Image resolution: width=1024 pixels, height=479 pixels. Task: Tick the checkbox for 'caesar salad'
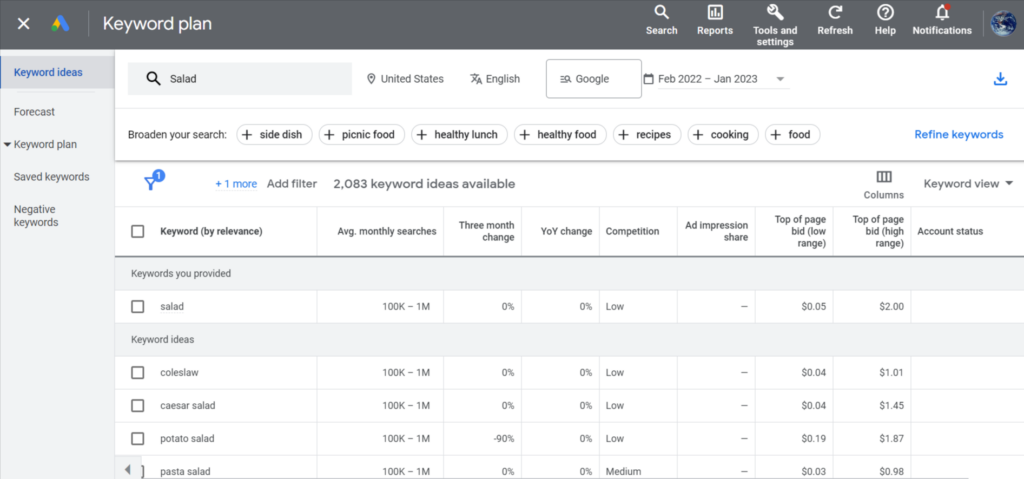click(x=138, y=406)
